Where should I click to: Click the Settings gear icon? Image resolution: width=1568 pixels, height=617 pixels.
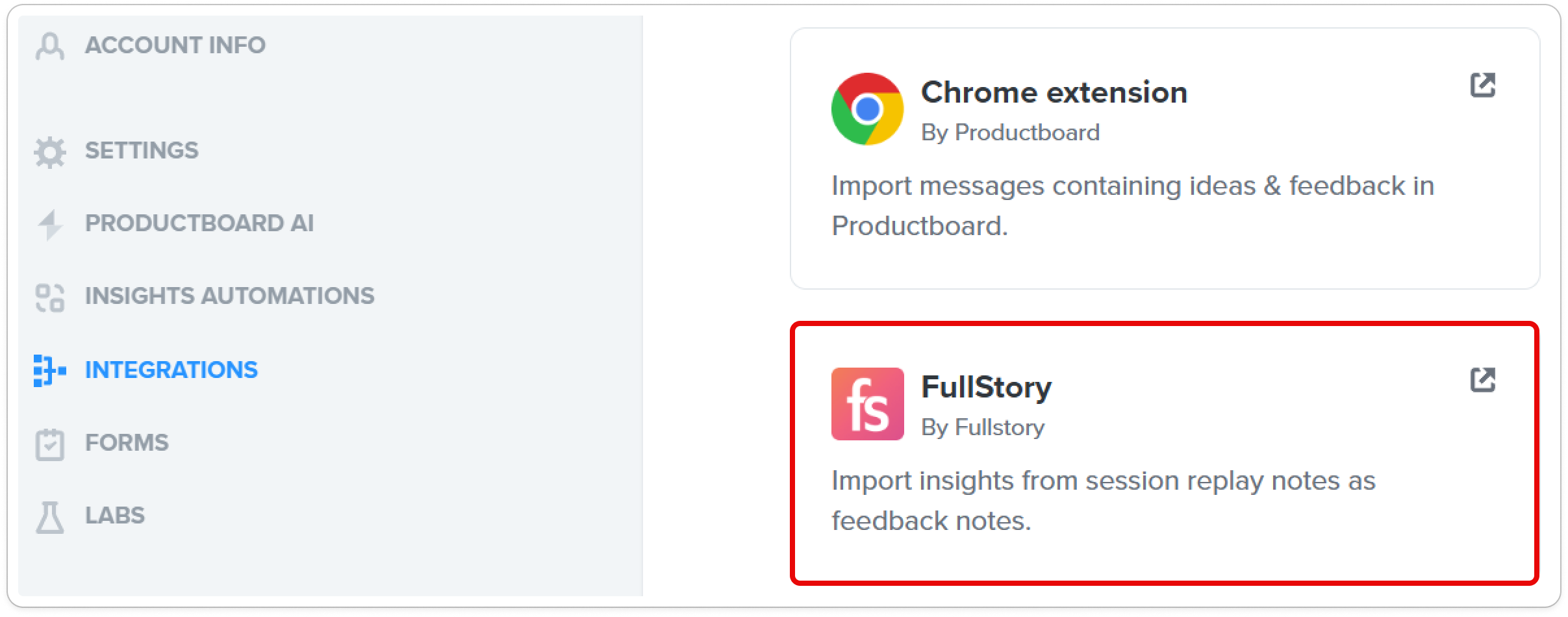click(50, 153)
